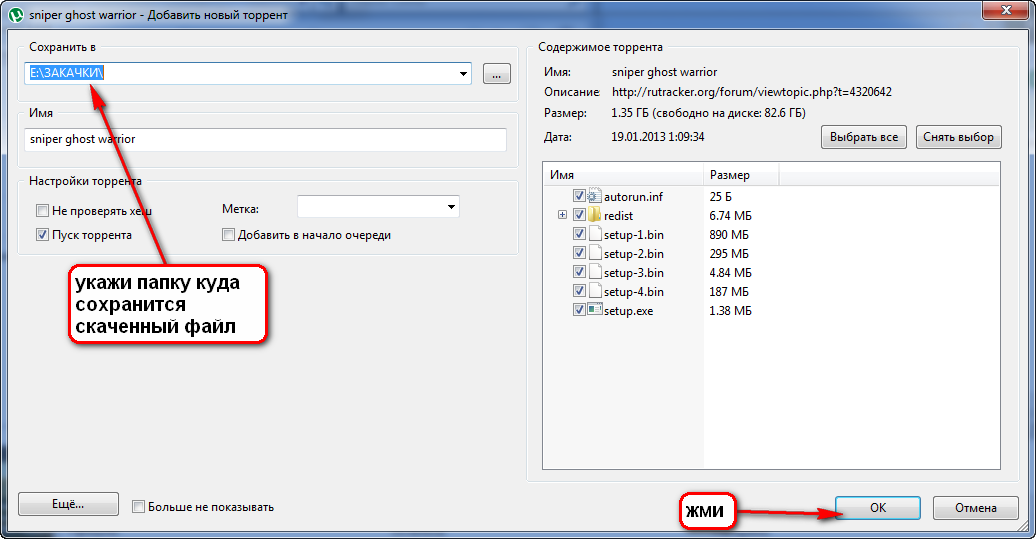The image size is (1036, 539).
Task: Click the '1.38 МБ' size value
Action: [x=730, y=311]
